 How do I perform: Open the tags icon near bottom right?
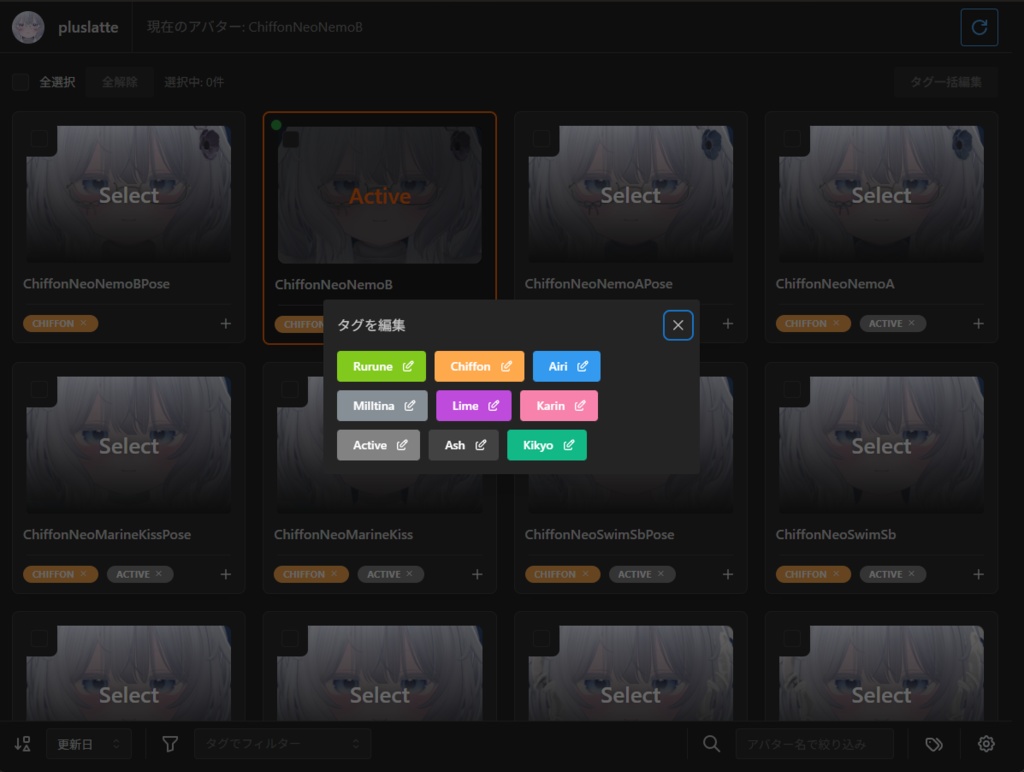pyautogui.click(x=934, y=744)
